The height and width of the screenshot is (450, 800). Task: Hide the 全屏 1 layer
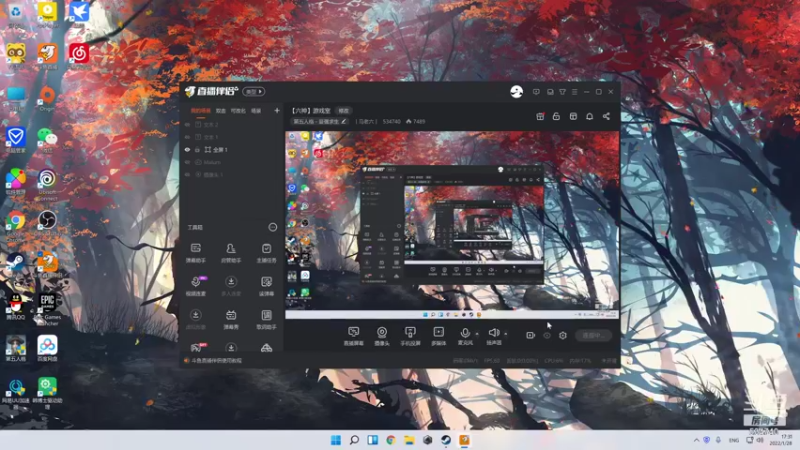point(187,149)
